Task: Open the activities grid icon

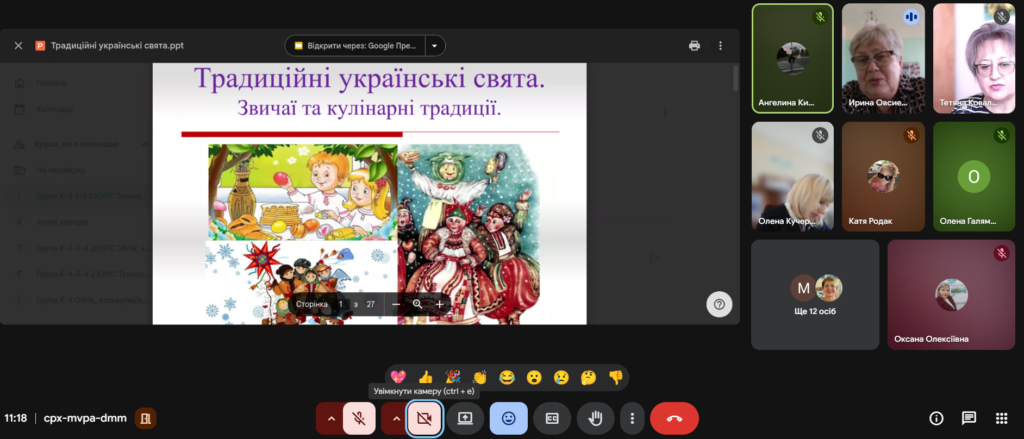Action: coord(1001,418)
